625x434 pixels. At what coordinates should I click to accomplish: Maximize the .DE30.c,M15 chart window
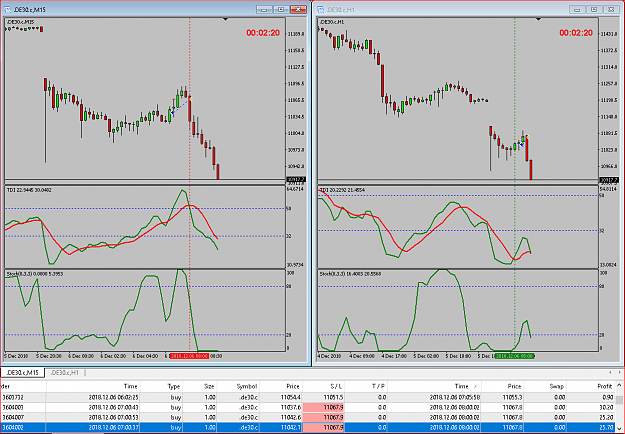[281, 9]
